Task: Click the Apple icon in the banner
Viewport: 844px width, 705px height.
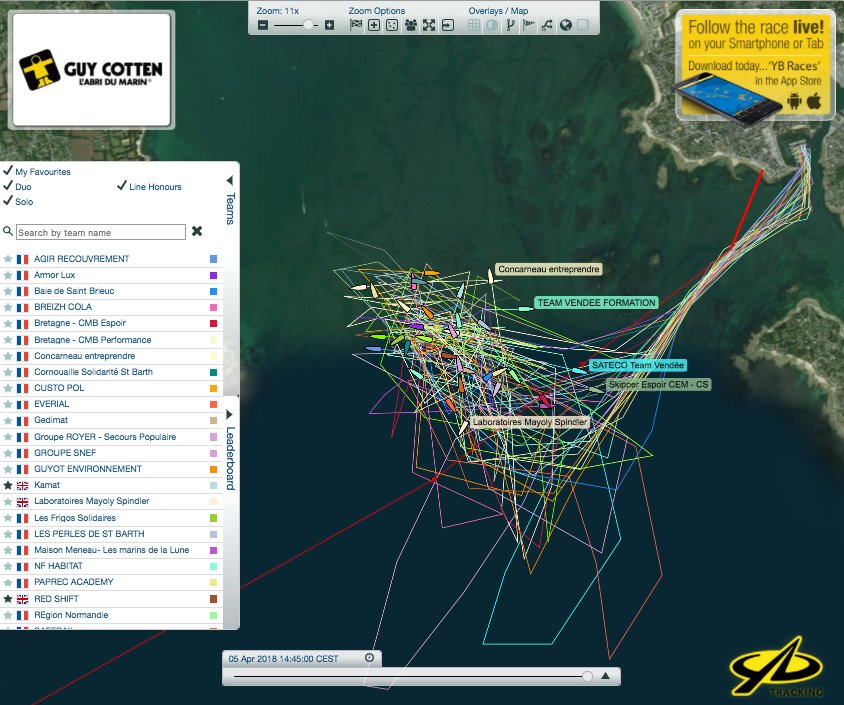Action: (x=814, y=101)
